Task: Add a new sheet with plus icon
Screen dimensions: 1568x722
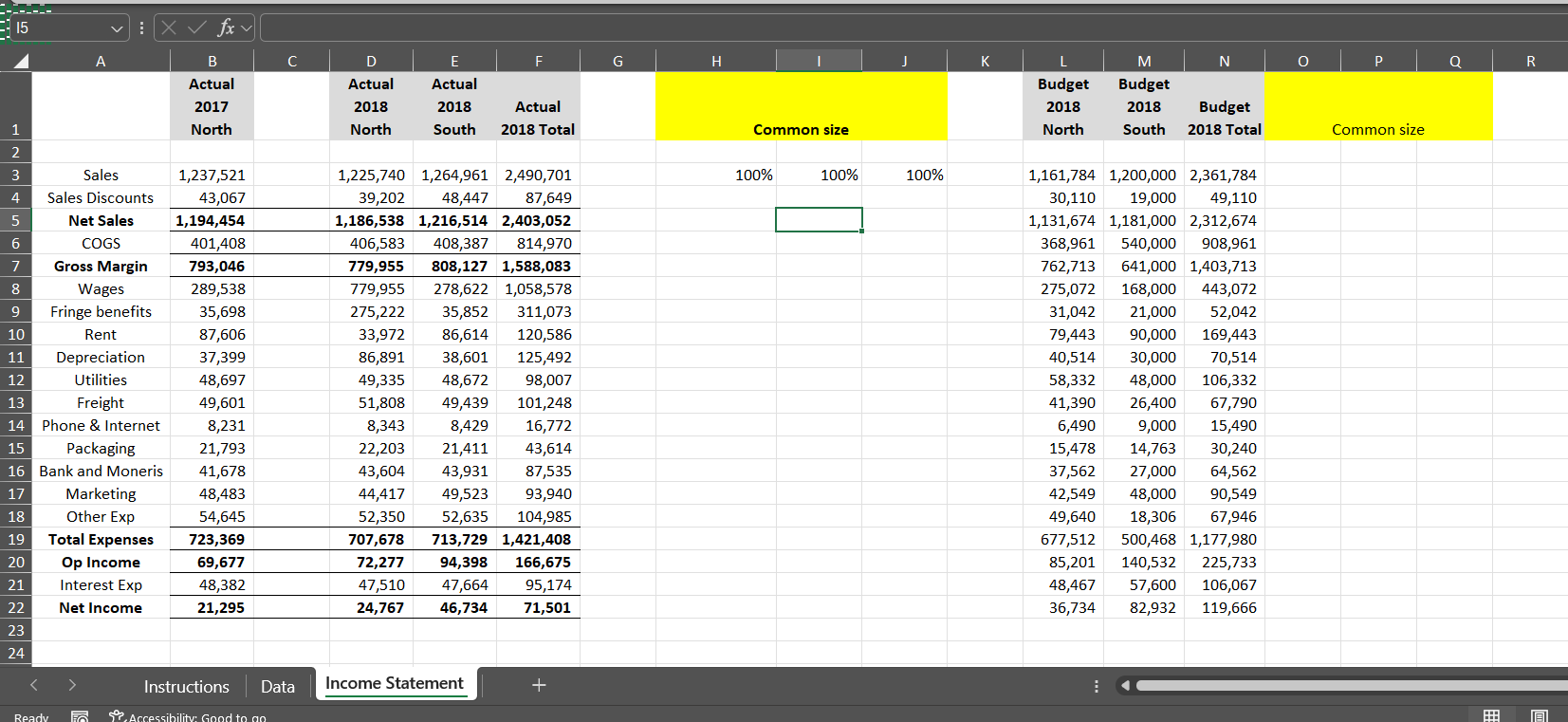Action: click(539, 685)
